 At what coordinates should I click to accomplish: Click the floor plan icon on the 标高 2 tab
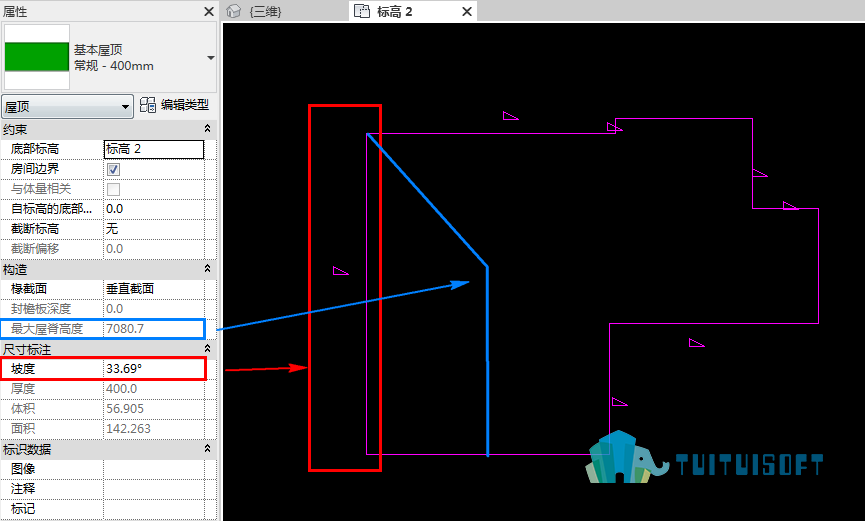tap(362, 11)
